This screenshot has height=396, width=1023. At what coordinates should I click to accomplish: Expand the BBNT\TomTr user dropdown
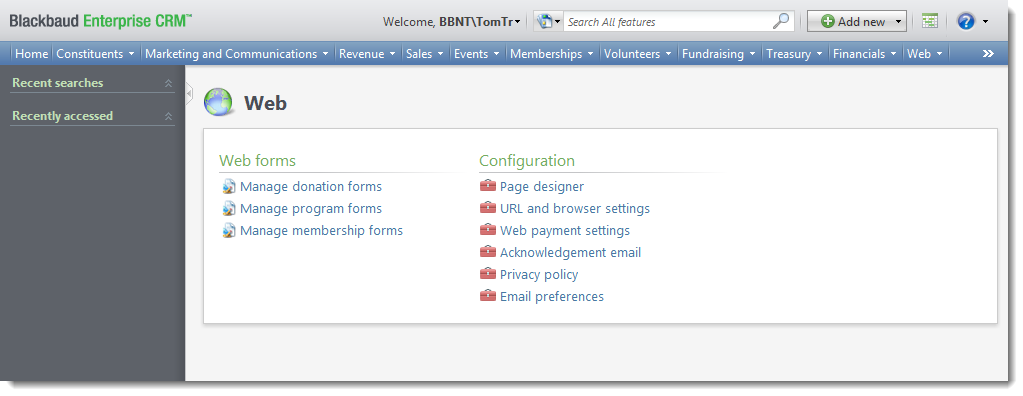tap(517, 22)
